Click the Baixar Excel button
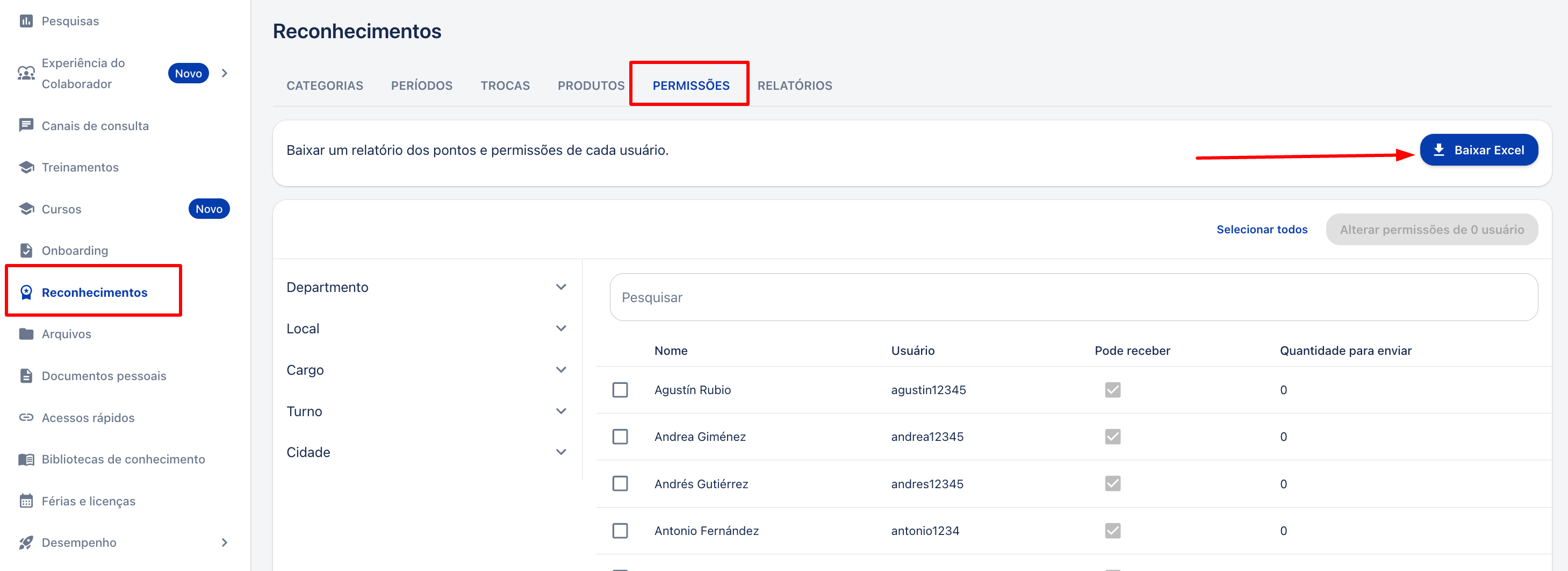The image size is (1568, 571). (1478, 150)
